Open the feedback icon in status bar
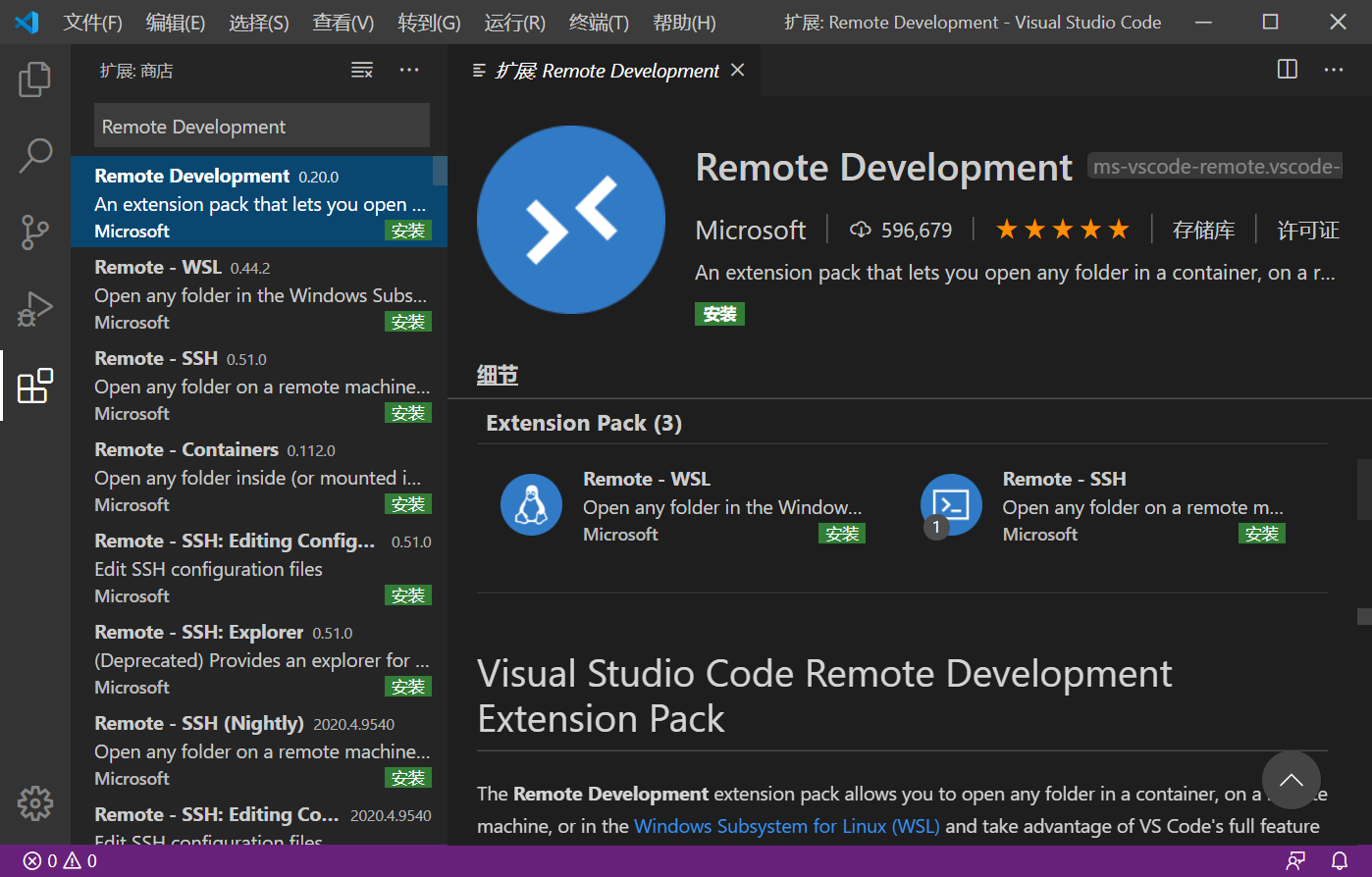The image size is (1372, 877). coord(1296,861)
